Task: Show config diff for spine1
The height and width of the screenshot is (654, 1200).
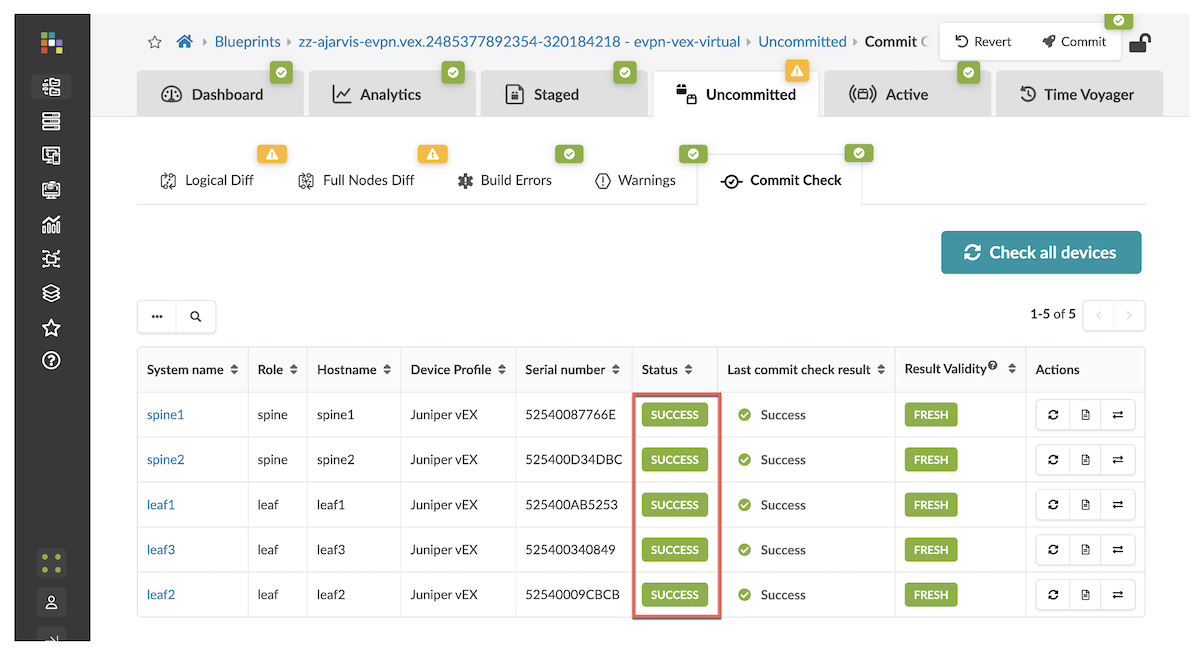Action: click(1118, 415)
